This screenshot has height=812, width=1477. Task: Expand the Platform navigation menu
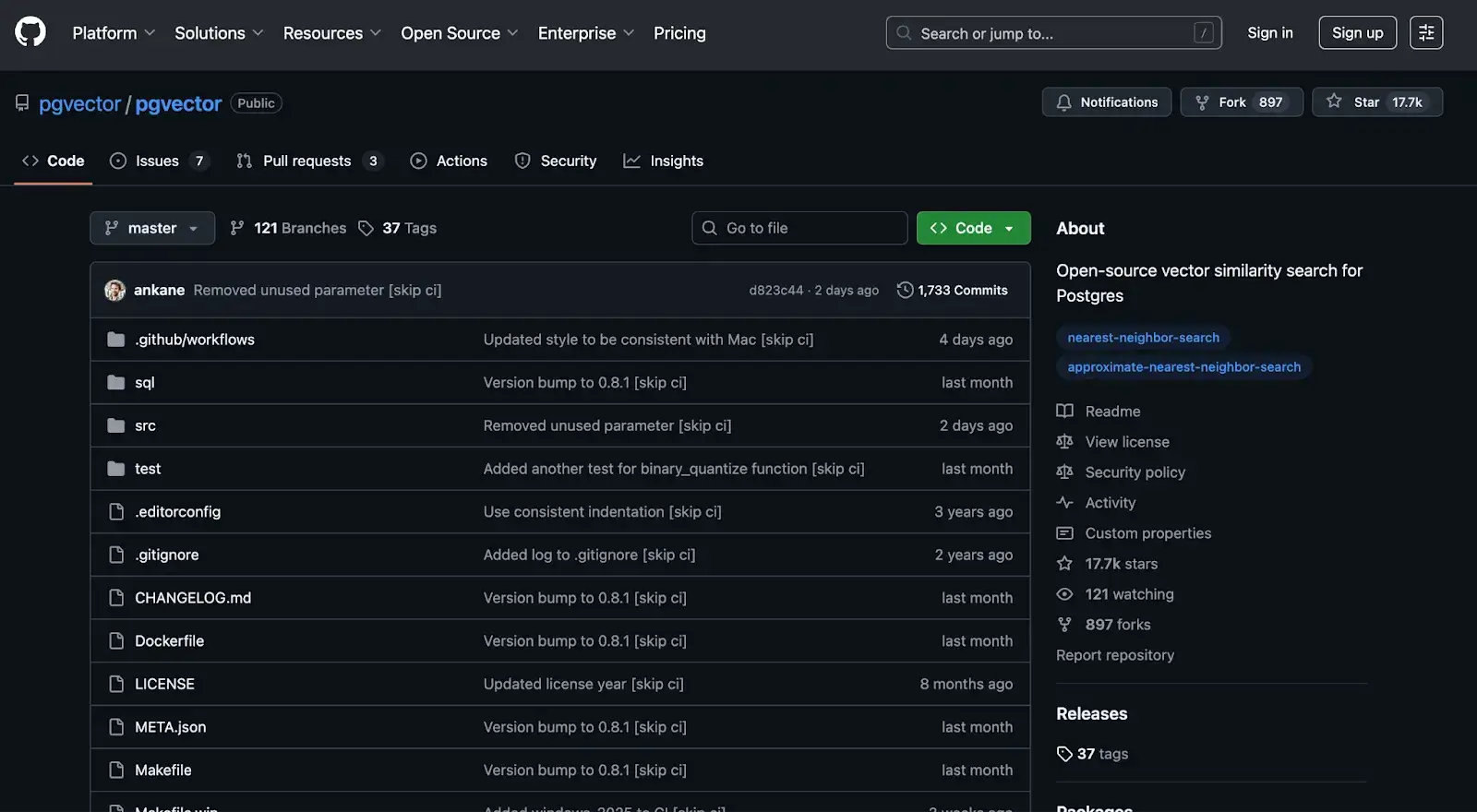coord(114,33)
